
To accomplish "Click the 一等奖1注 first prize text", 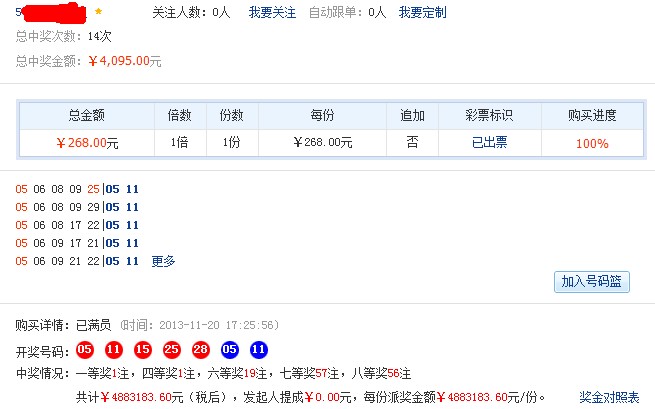I will pyautogui.click(x=102, y=373).
